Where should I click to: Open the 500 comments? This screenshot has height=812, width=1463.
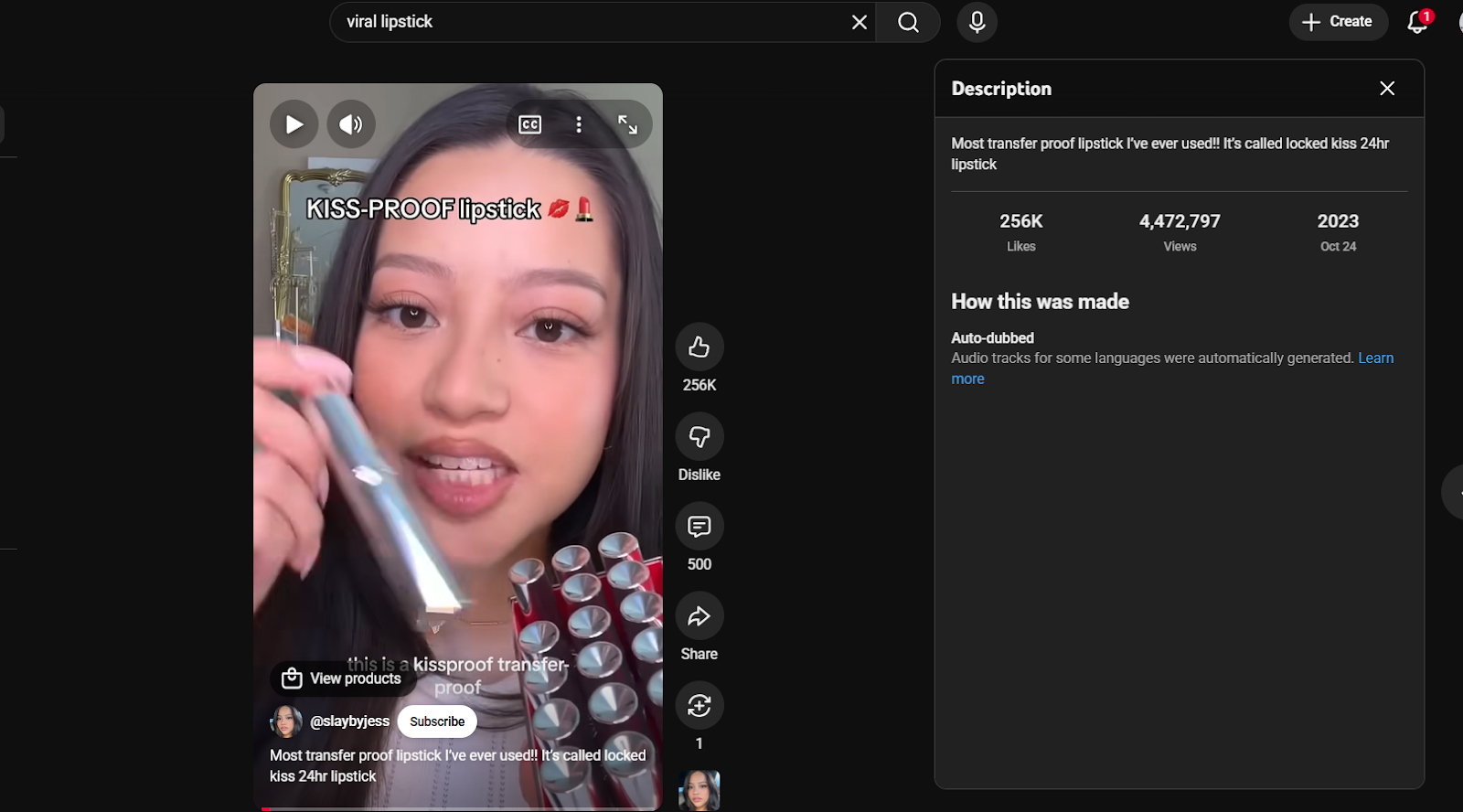tap(699, 527)
